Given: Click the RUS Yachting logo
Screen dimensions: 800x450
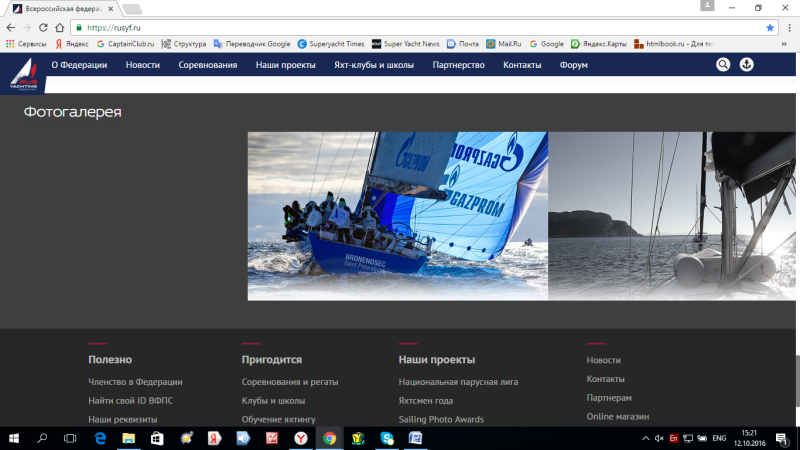Looking at the screenshot, I should coord(24,74).
